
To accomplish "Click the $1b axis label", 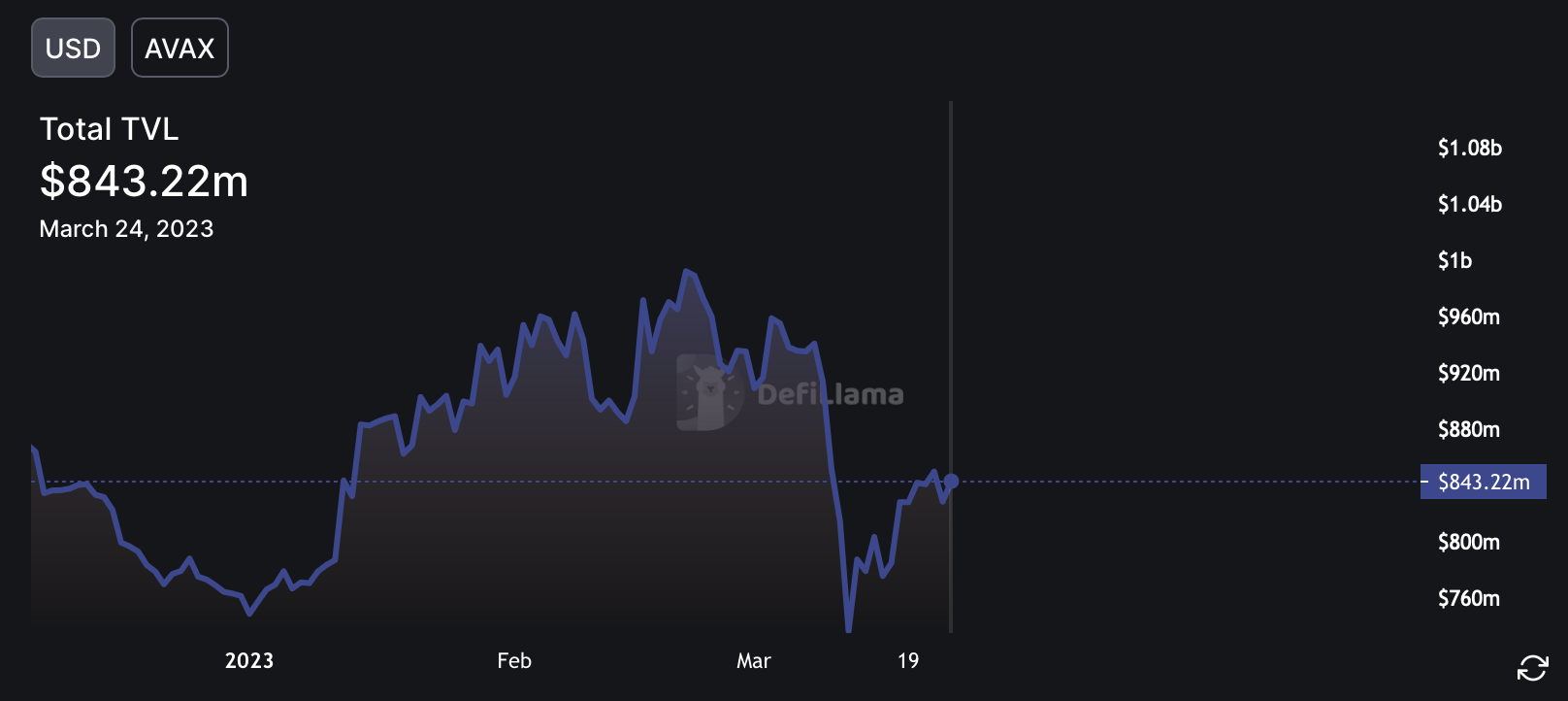I will [x=1455, y=260].
